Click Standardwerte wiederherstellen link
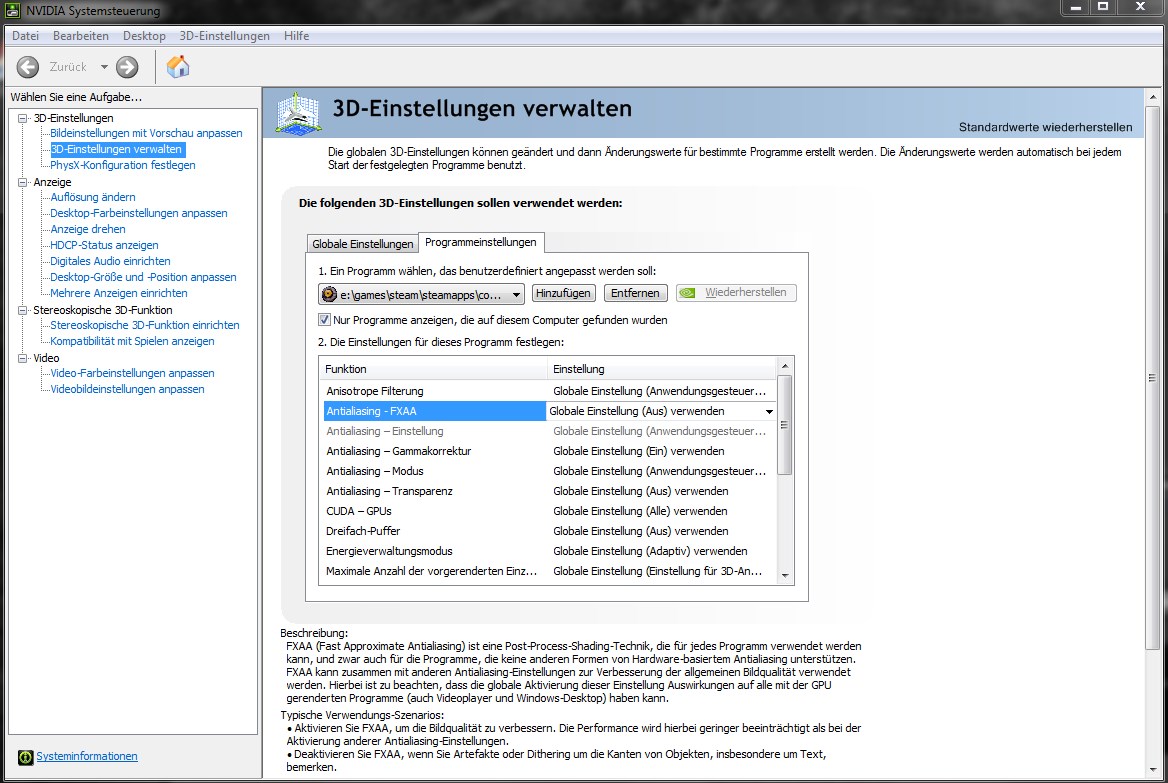This screenshot has width=1168, height=783. click(1045, 127)
